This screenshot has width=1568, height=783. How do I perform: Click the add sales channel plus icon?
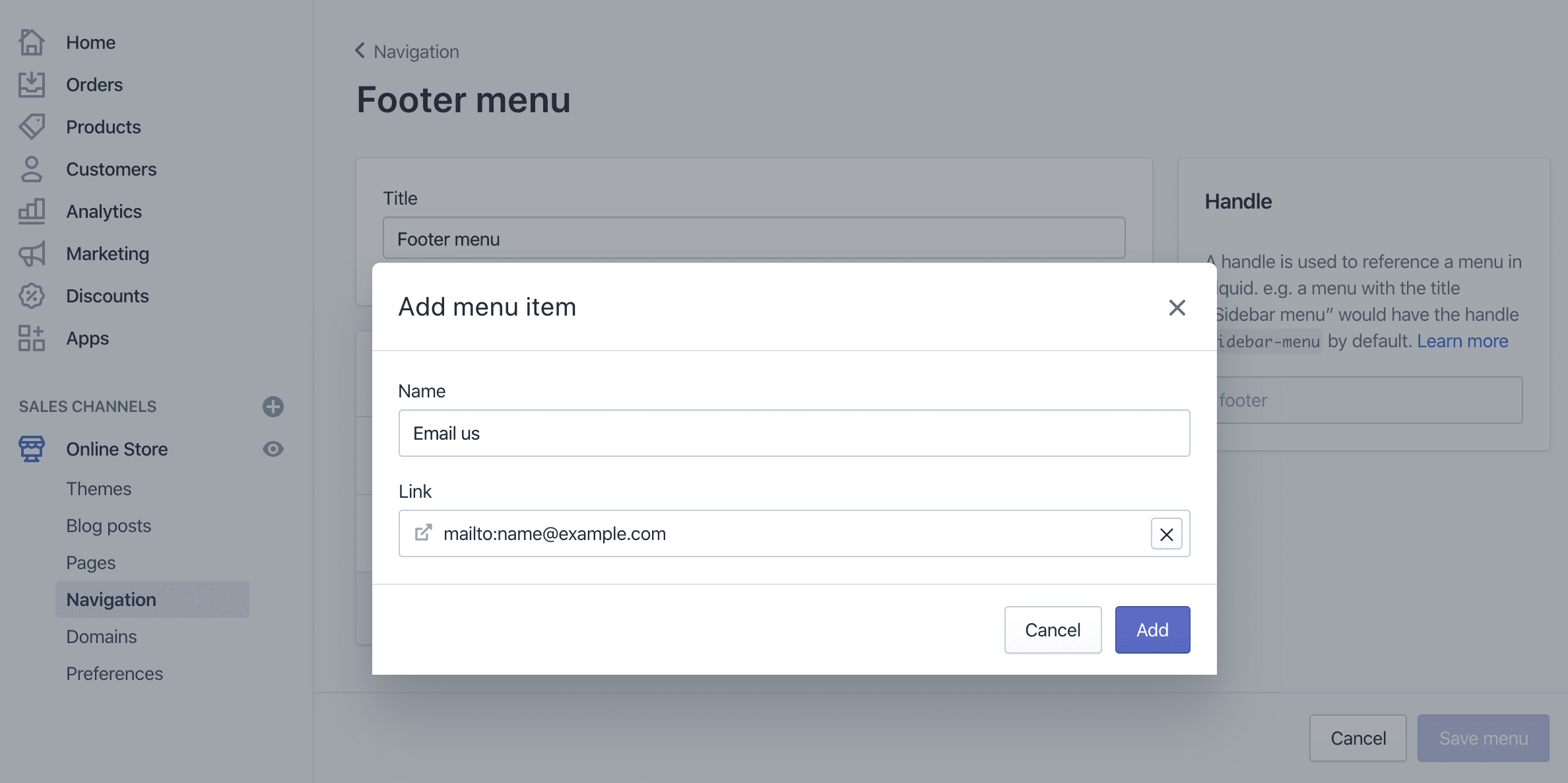tap(273, 407)
